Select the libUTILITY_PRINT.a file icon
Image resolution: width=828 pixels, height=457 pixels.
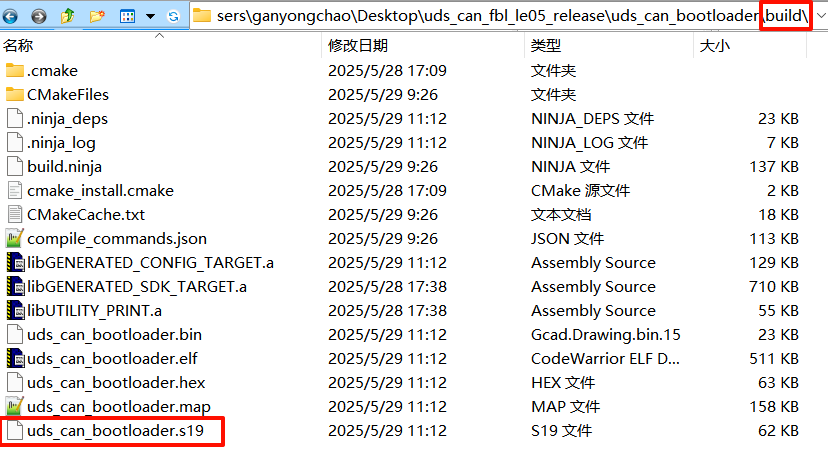coord(15,311)
